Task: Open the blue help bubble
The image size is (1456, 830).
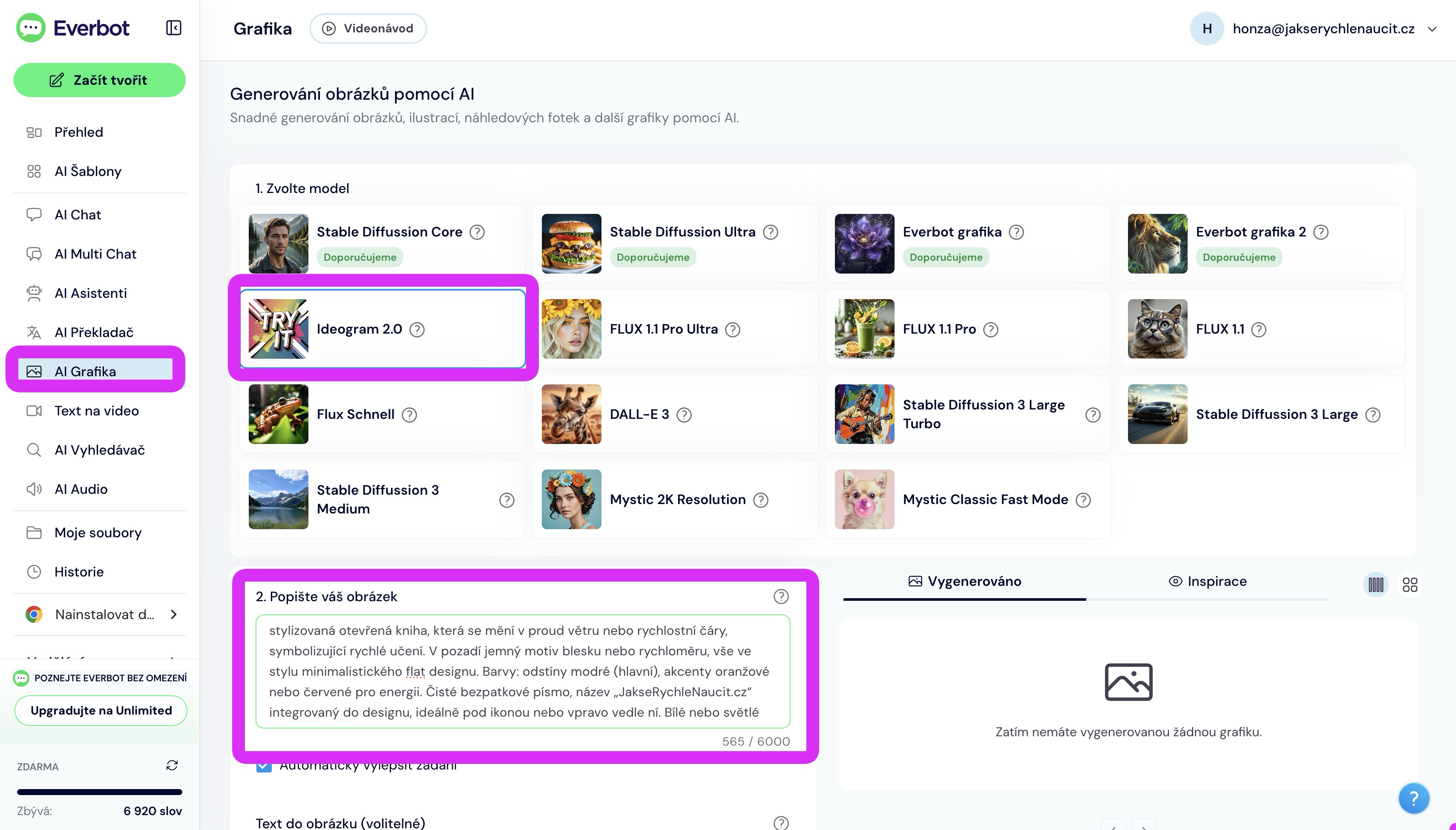Action: click(x=1413, y=798)
